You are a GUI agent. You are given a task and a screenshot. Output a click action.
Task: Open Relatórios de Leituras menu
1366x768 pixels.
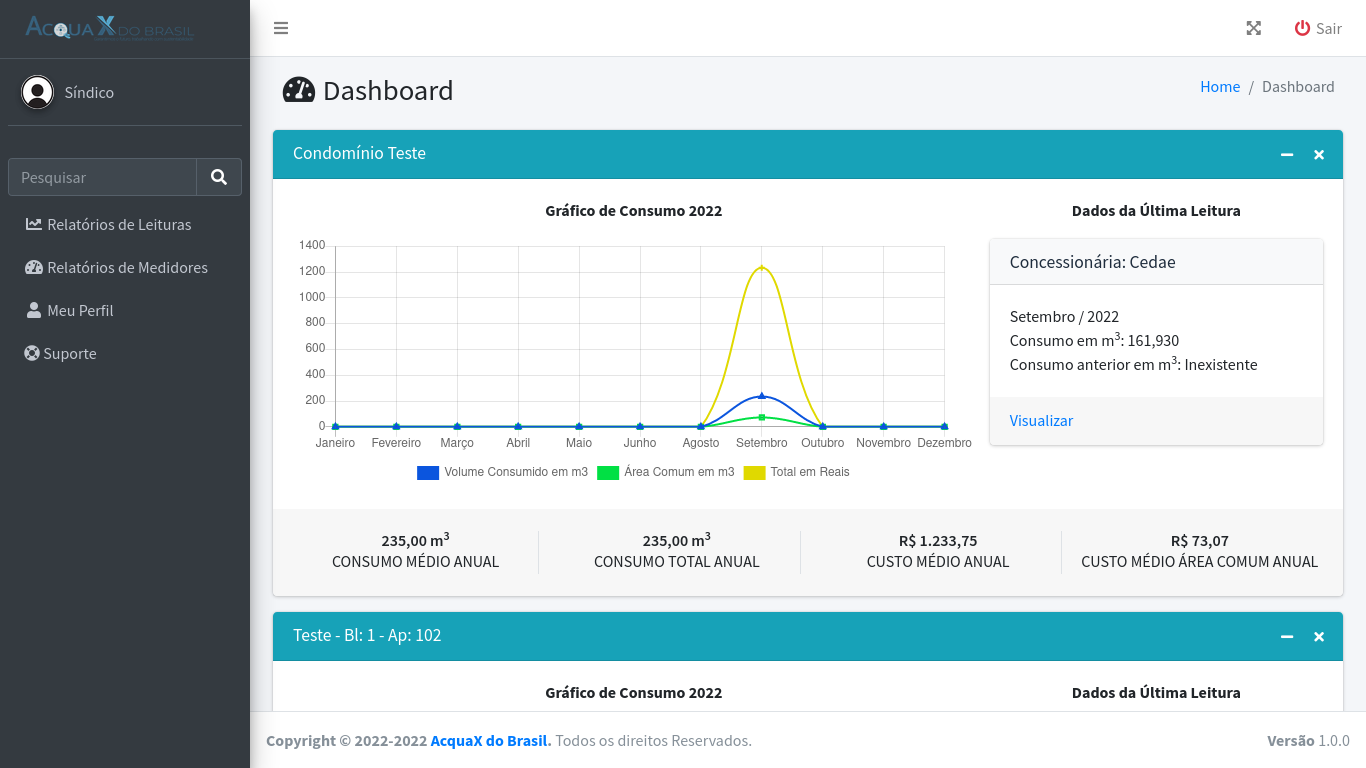pyautogui.click(x=118, y=225)
